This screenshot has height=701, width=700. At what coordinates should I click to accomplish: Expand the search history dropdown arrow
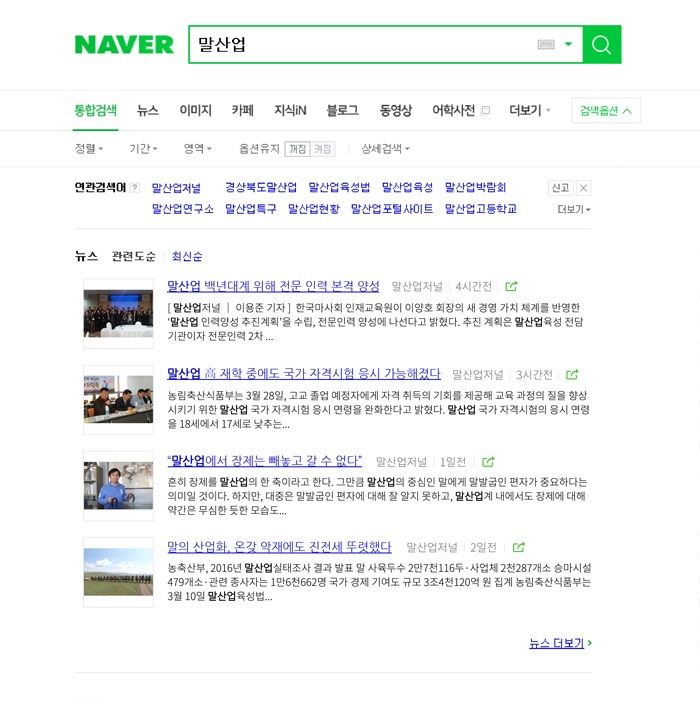[x=568, y=44]
